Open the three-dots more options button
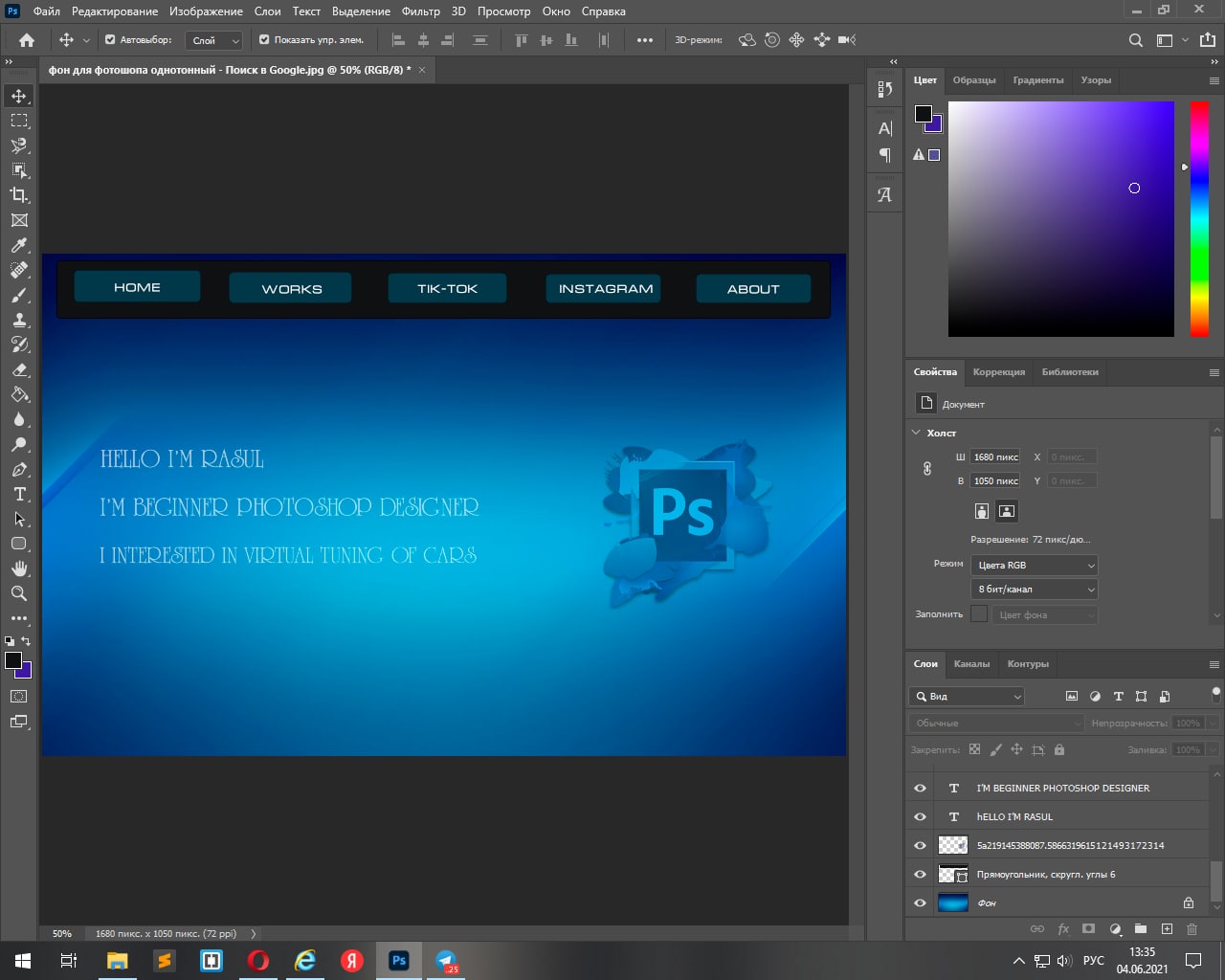The image size is (1225, 980). (x=645, y=40)
